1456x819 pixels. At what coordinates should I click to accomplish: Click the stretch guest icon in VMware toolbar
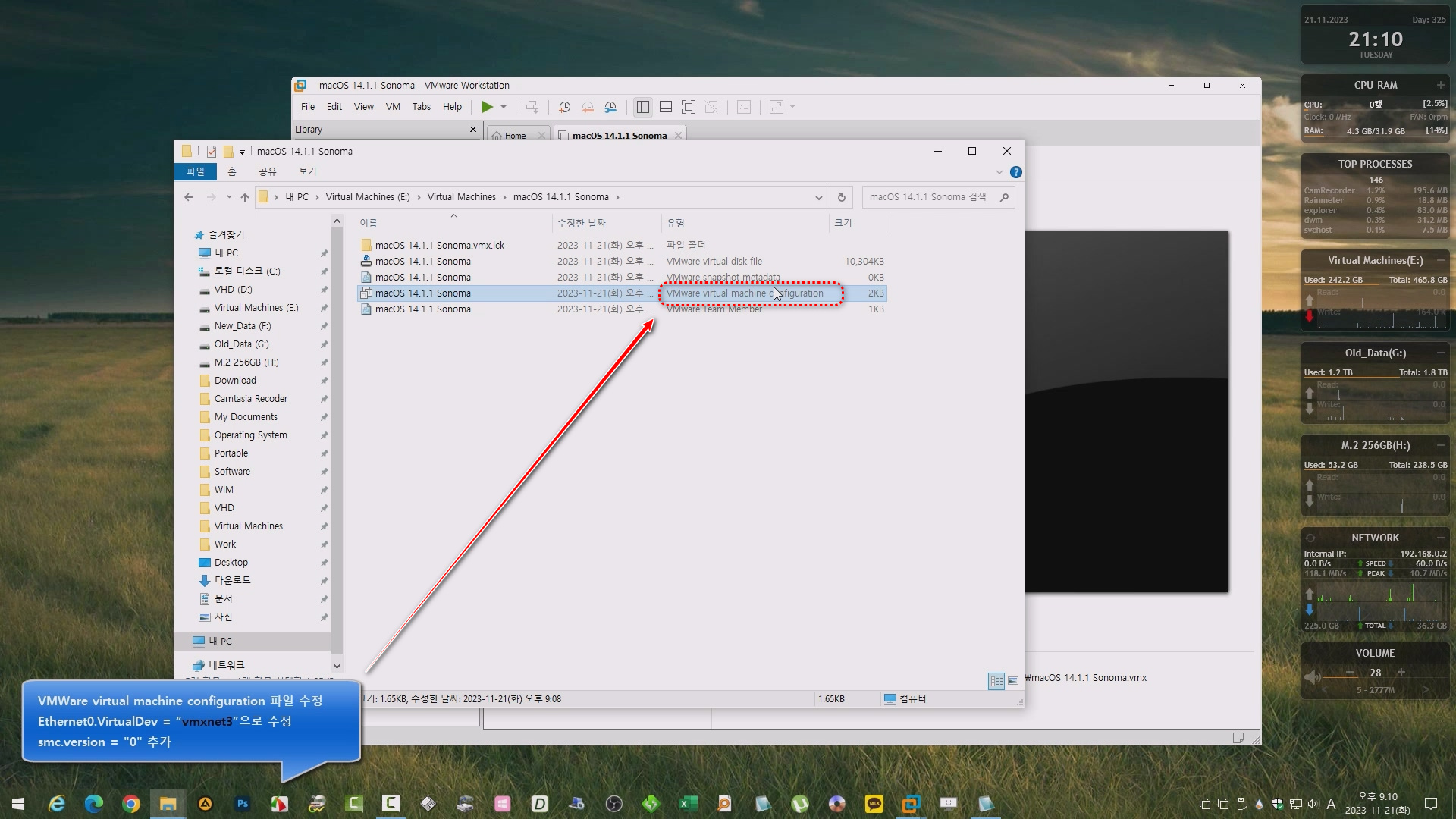[777, 107]
